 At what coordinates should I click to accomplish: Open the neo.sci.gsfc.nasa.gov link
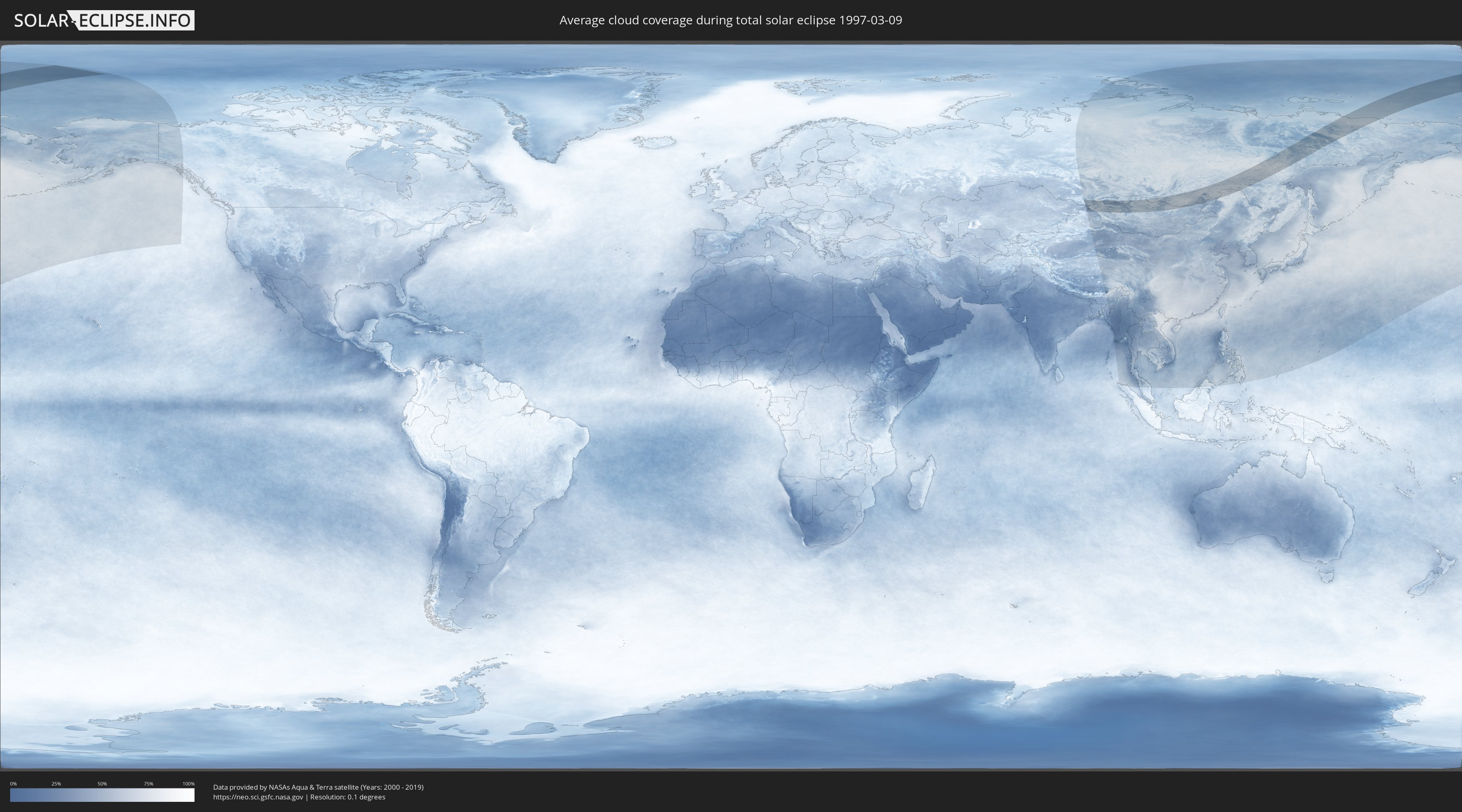[257, 797]
